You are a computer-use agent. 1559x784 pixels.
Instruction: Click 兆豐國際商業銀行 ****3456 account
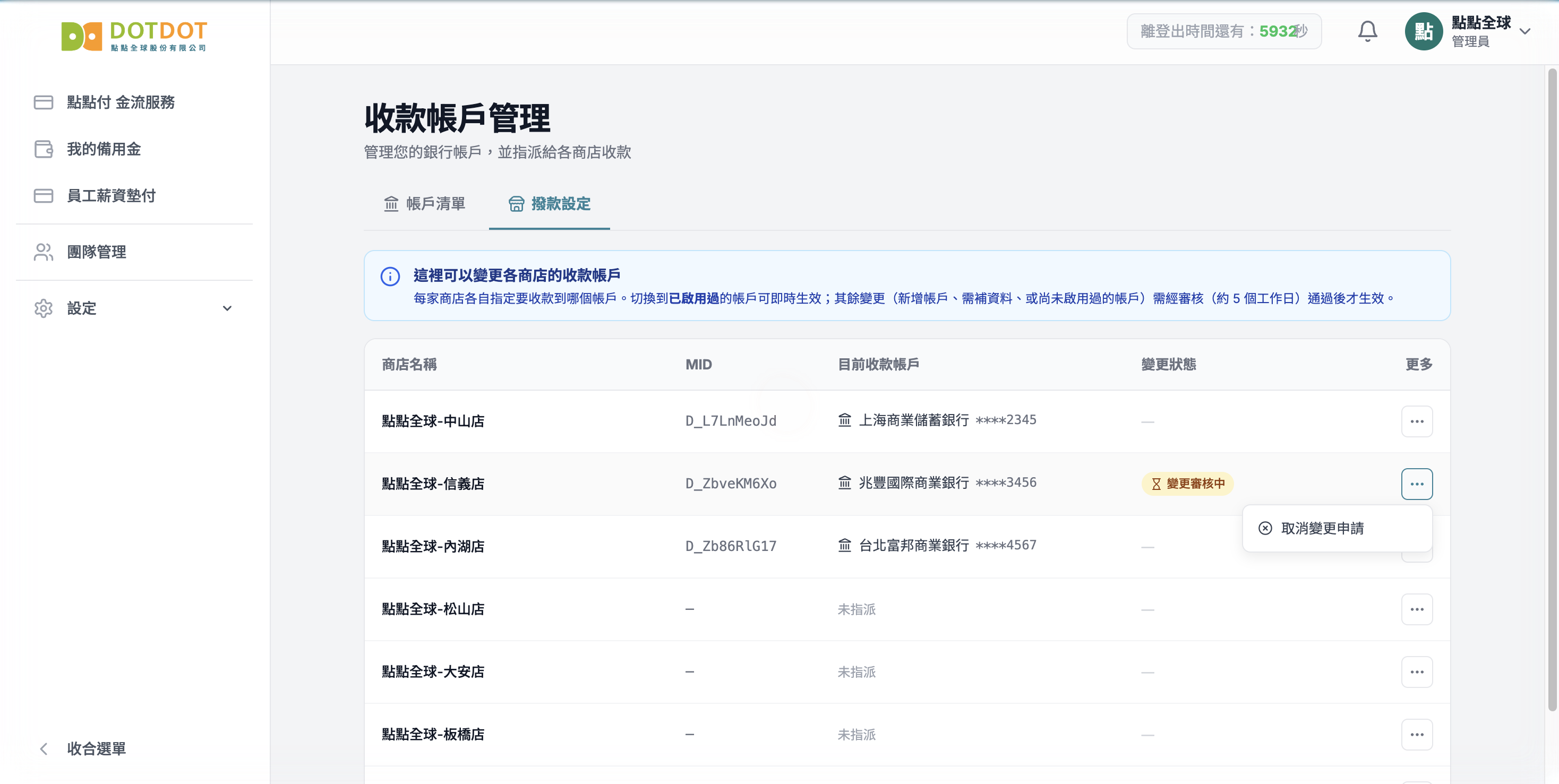[x=937, y=483]
